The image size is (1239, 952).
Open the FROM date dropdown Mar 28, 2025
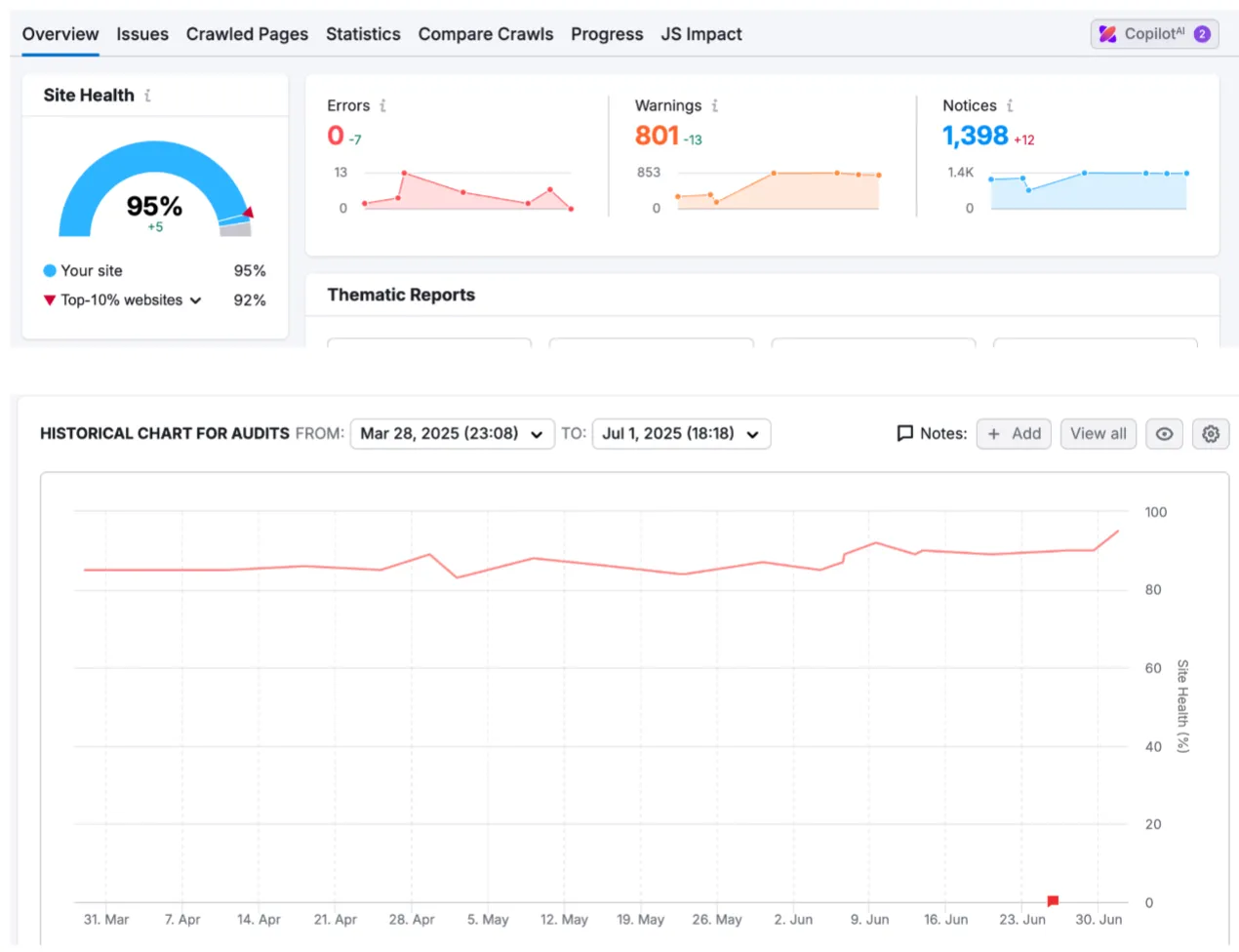point(452,434)
